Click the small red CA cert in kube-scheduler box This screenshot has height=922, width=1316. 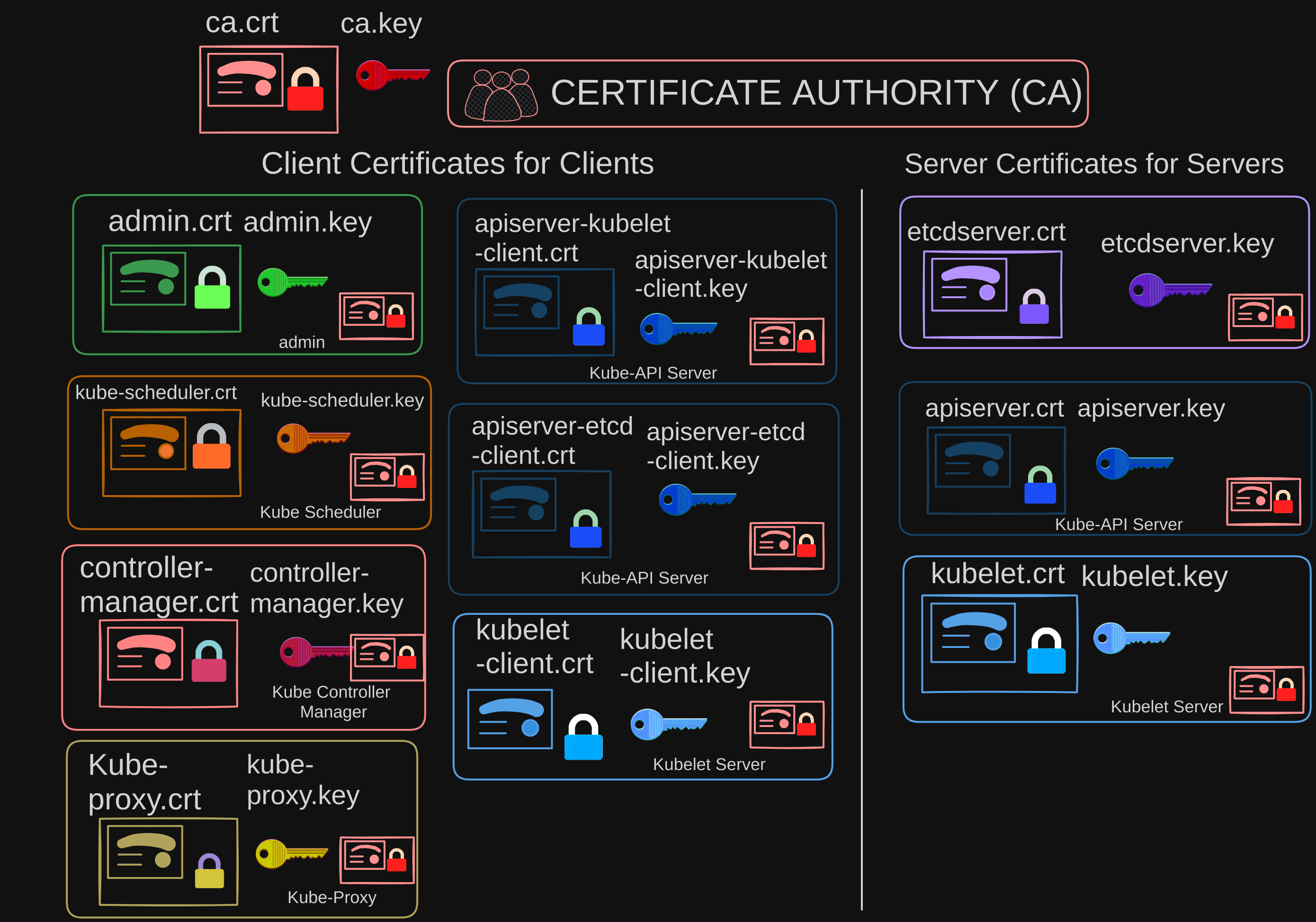(x=387, y=477)
